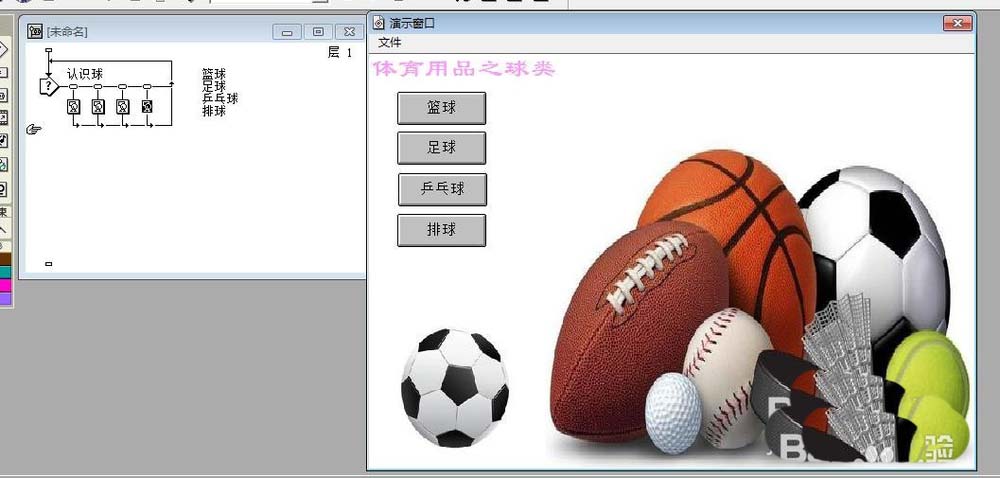The height and width of the screenshot is (478, 1000).
Task: Click the 排球 icon label in design window
Action: [x=214, y=110]
